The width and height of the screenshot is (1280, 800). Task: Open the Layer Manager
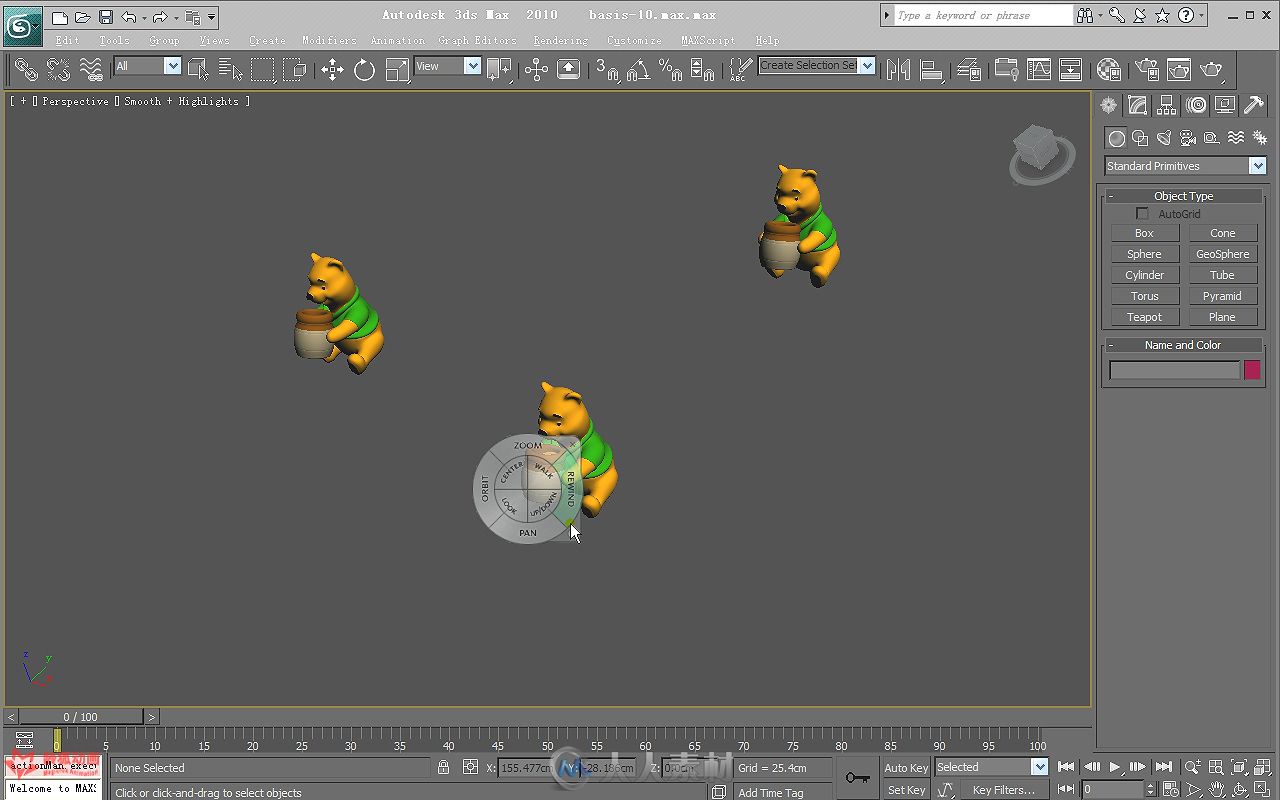968,69
